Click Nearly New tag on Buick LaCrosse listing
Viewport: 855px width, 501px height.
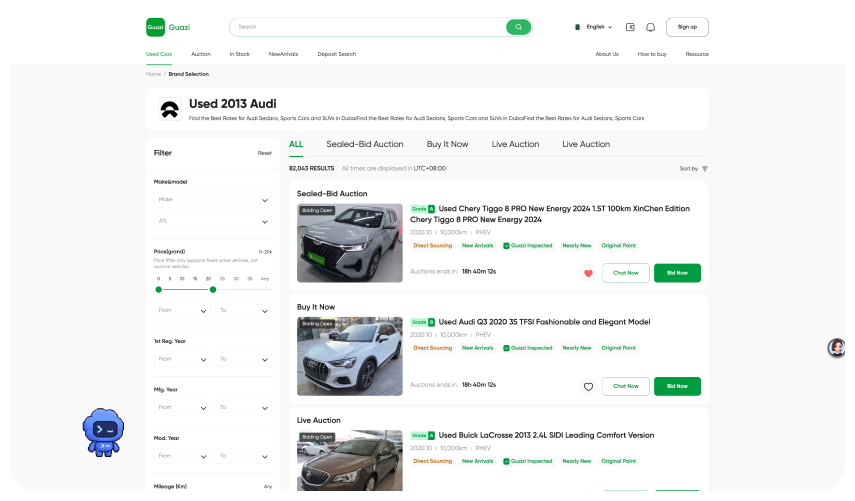click(x=576, y=461)
